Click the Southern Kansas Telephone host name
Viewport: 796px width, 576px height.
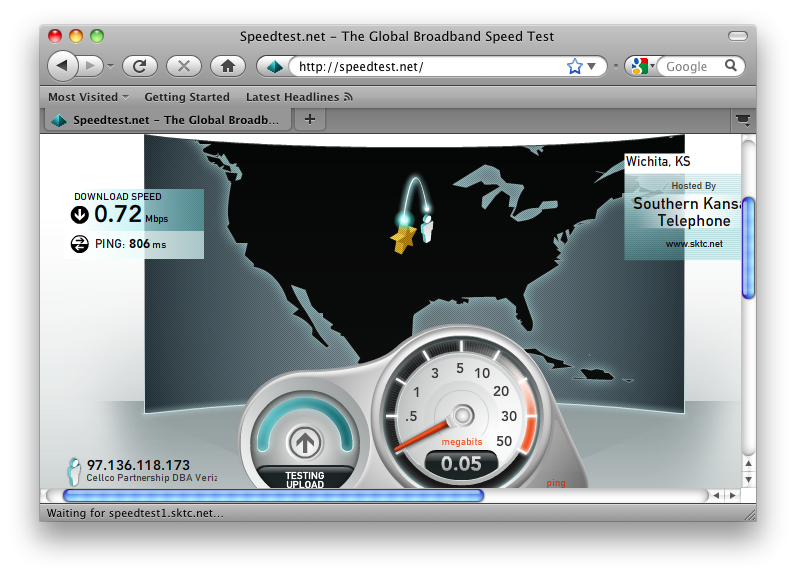(x=687, y=212)
